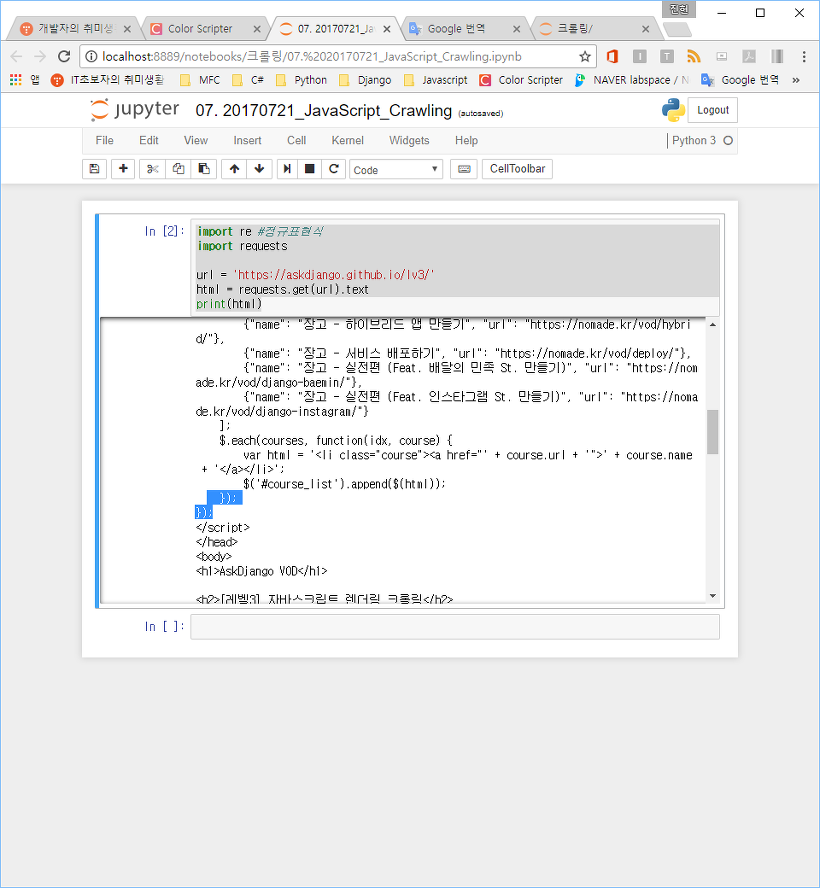This screenshot has width=820, height=888.
Task: Open the command palette keyboard icon
Action: [x=464, y=169]
